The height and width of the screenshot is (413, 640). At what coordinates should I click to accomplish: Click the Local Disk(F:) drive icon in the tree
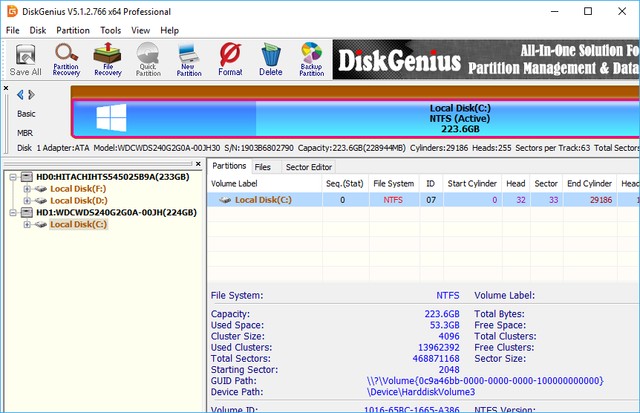(40, 189)
